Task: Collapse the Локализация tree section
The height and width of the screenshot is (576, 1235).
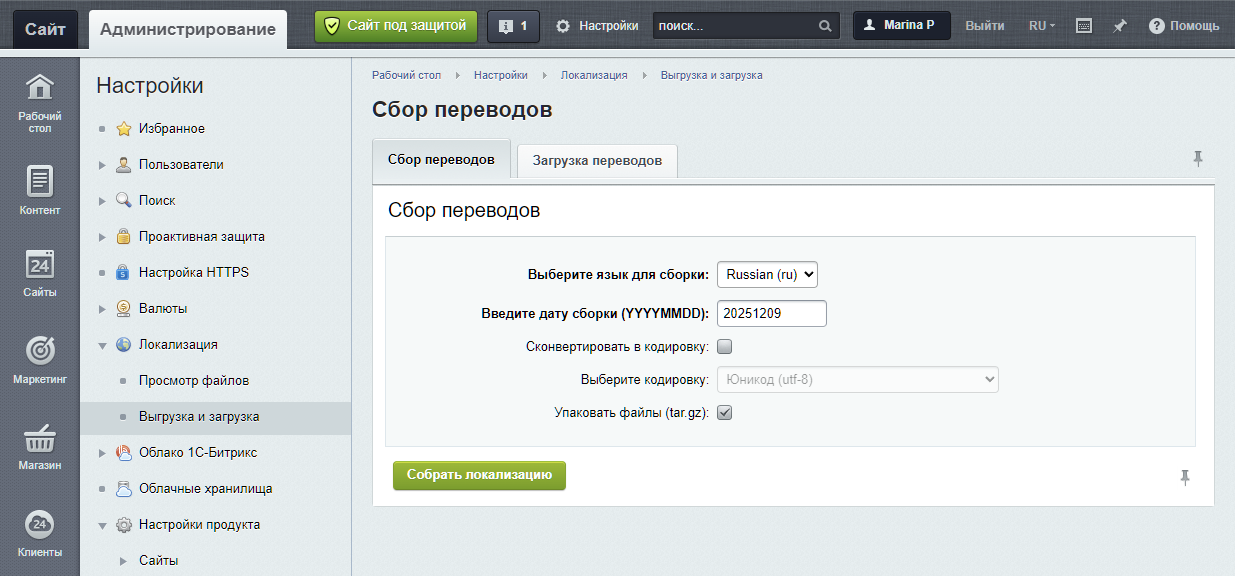Action: [x=102, y=345]
